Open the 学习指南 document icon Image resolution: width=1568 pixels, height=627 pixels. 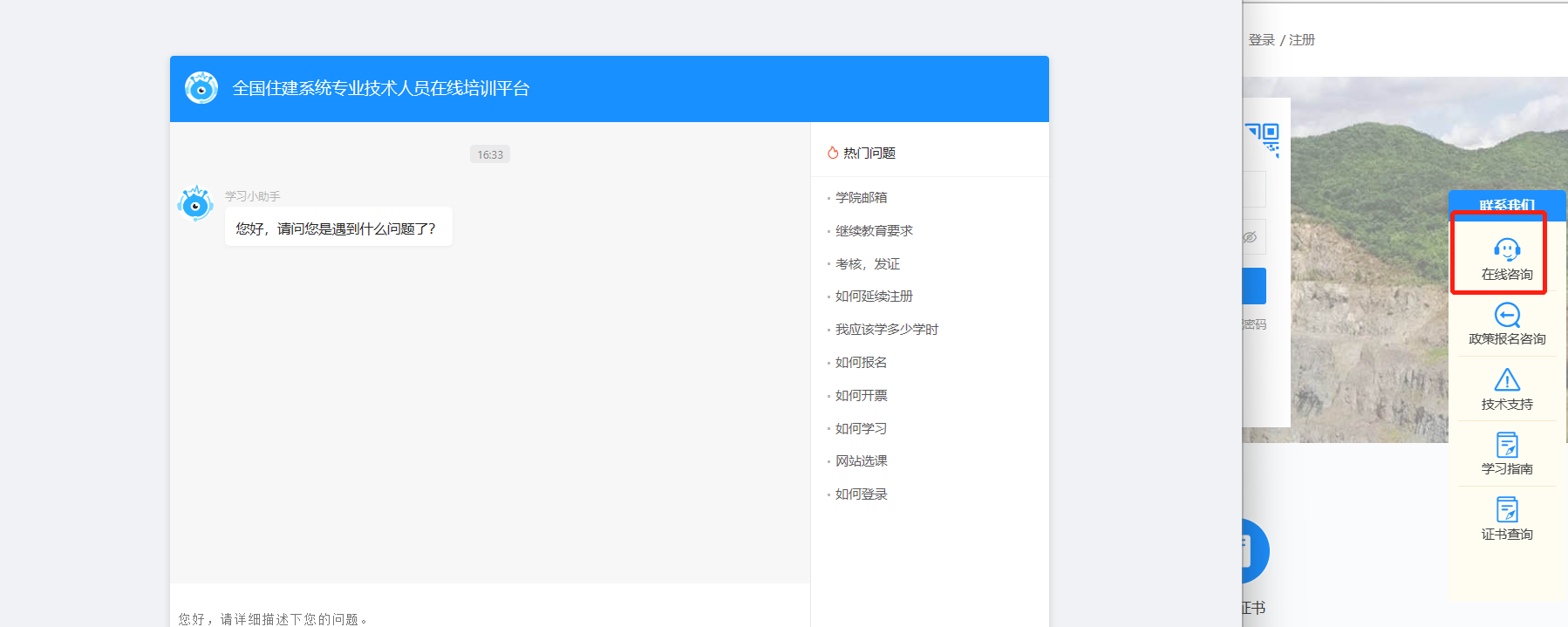pyautogui.click(x=1507, y=445)
